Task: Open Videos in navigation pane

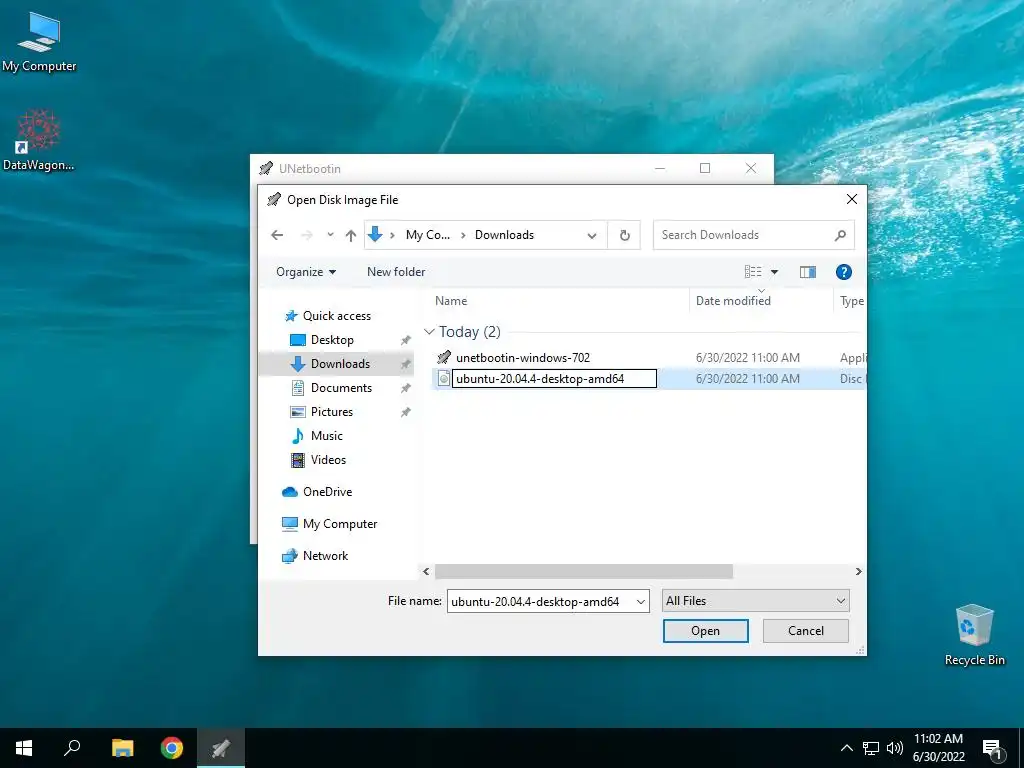Action: click(x=328, y=460)
